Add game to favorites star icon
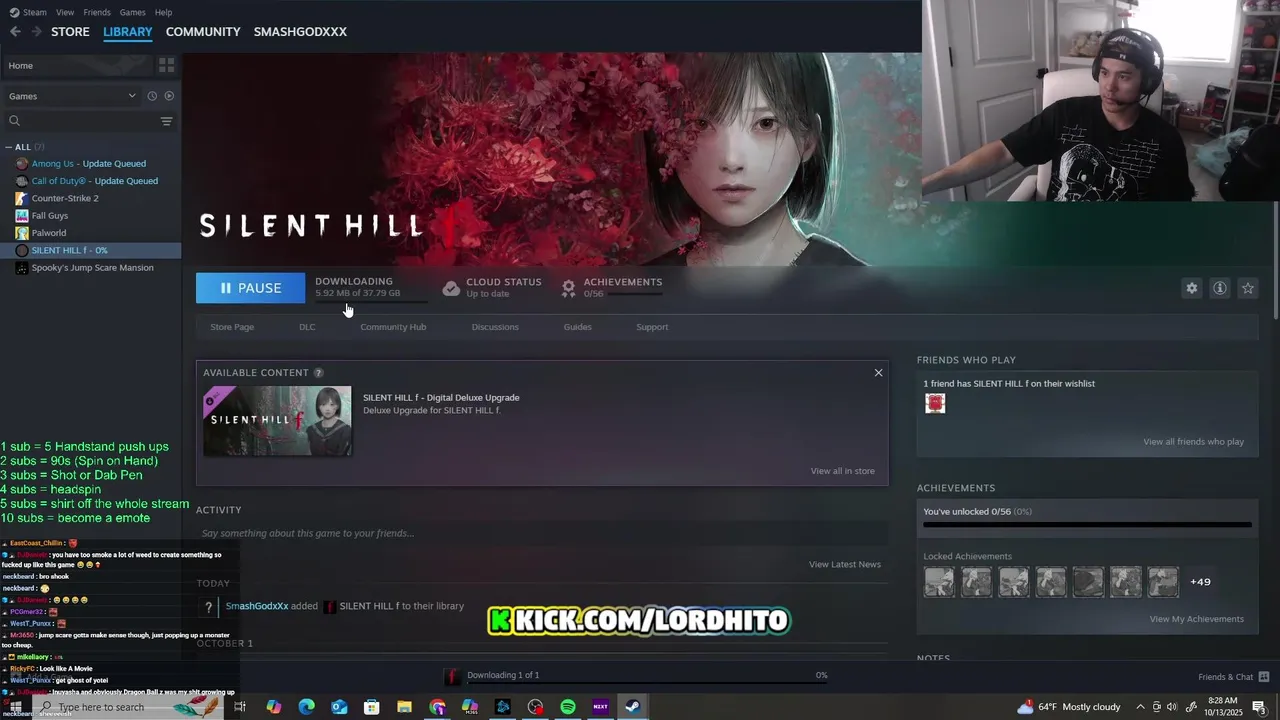 pos(1248,288)
